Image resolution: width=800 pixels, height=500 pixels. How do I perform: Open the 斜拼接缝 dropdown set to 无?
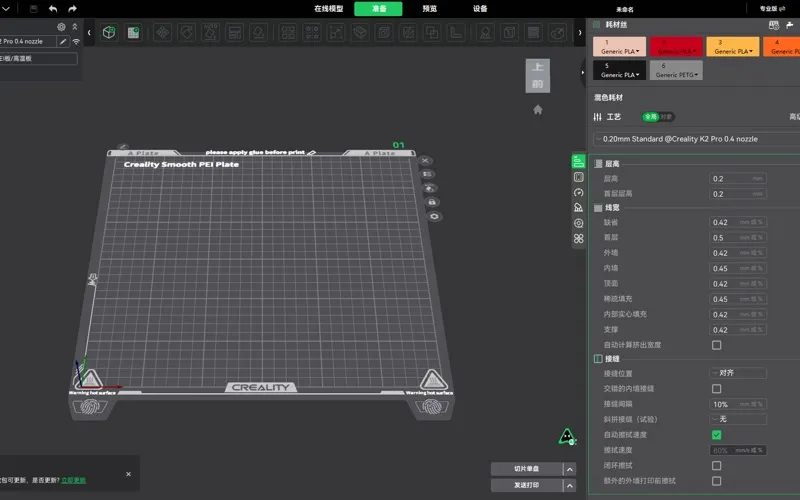pyautogui.click(x=738, y=419)
